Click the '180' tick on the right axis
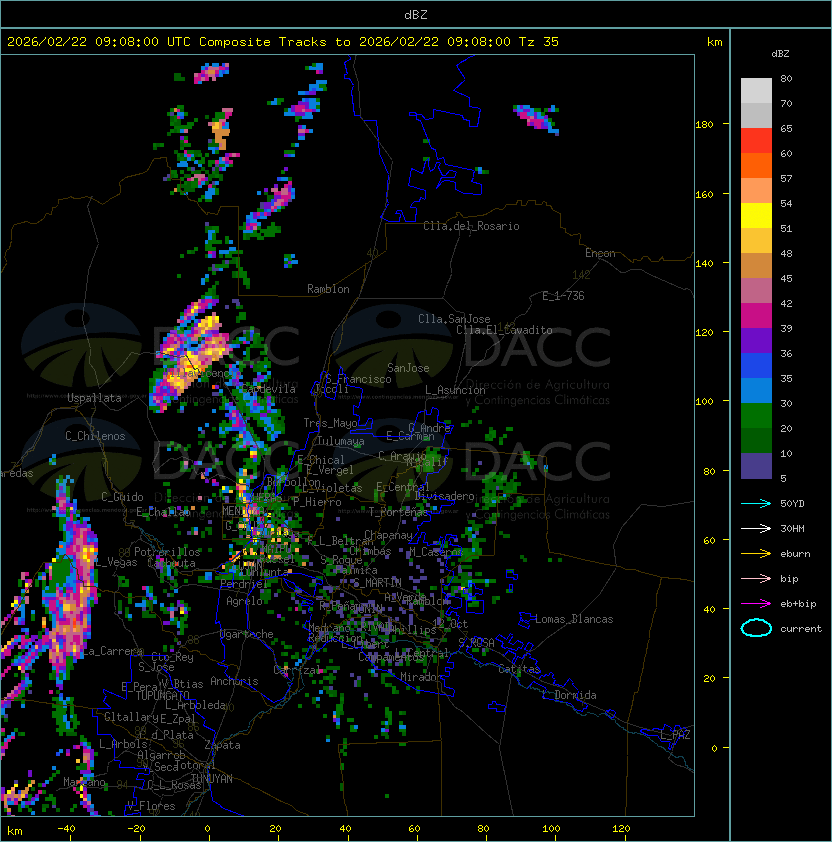 tap(704, 125)
